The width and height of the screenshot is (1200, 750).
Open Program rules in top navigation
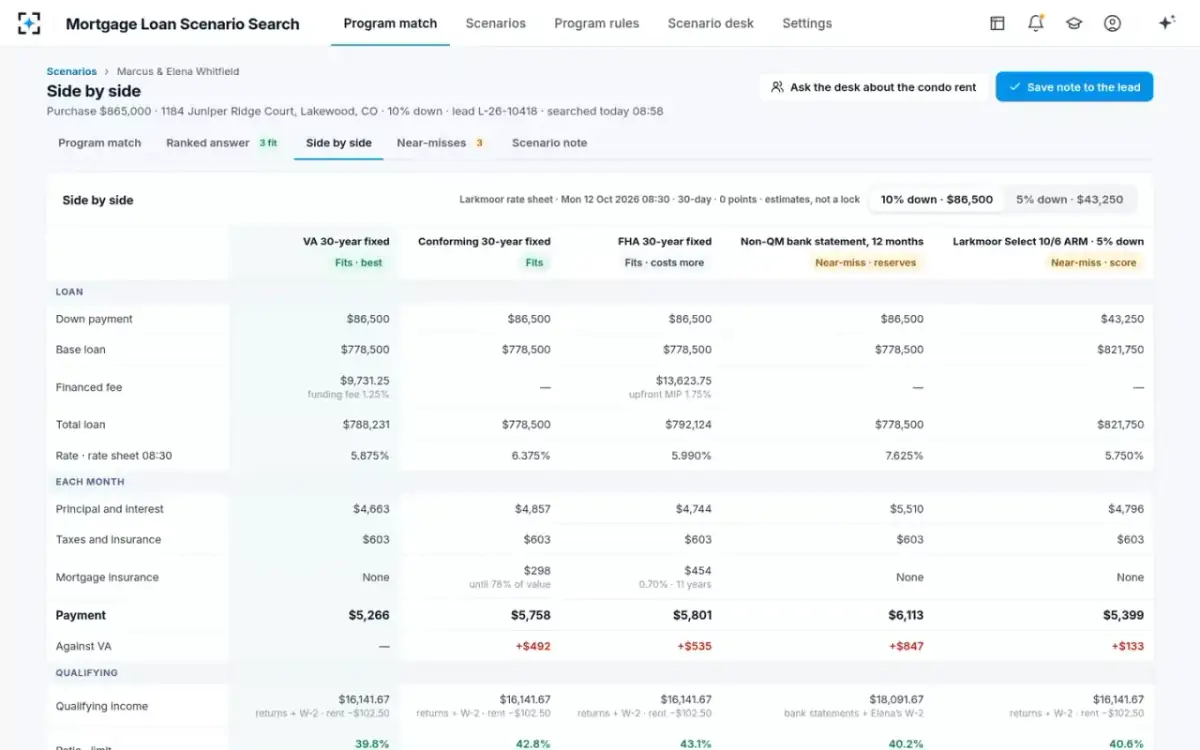coord(597,23)
